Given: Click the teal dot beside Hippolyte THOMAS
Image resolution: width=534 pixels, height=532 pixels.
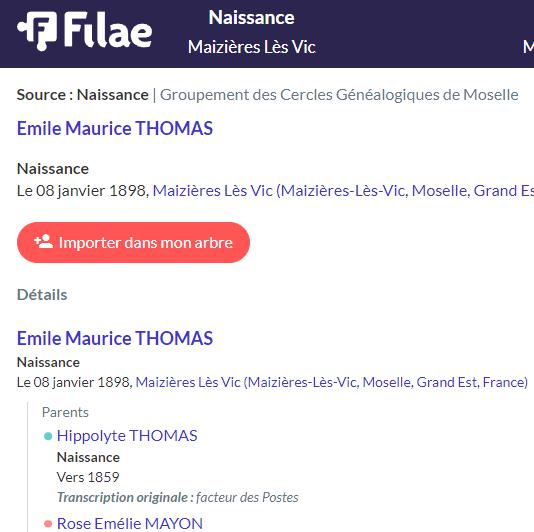Looking at the screenshot, I should (x=48, y=436).
